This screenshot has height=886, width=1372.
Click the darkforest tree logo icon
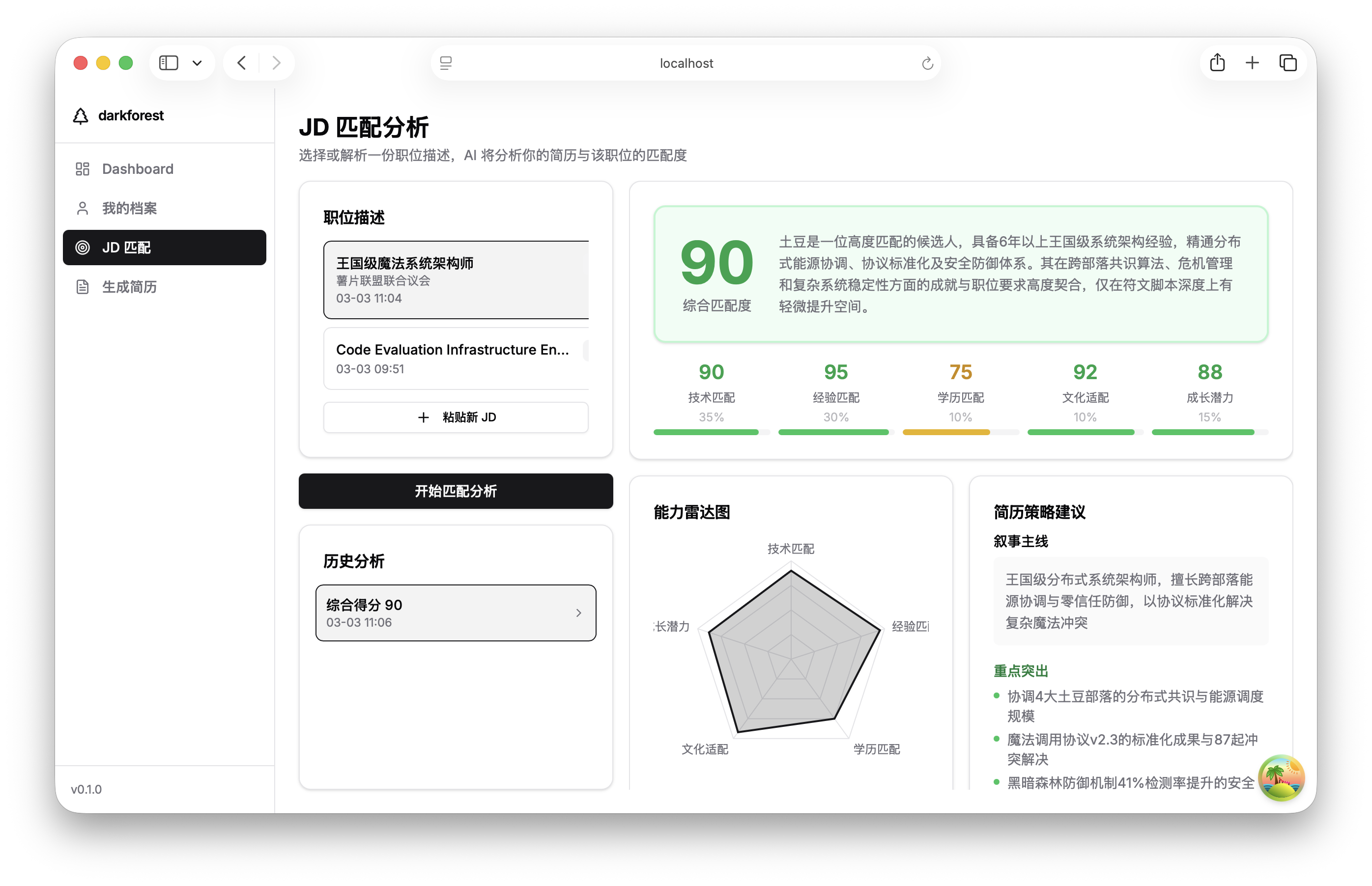click(x=81, y=115)
